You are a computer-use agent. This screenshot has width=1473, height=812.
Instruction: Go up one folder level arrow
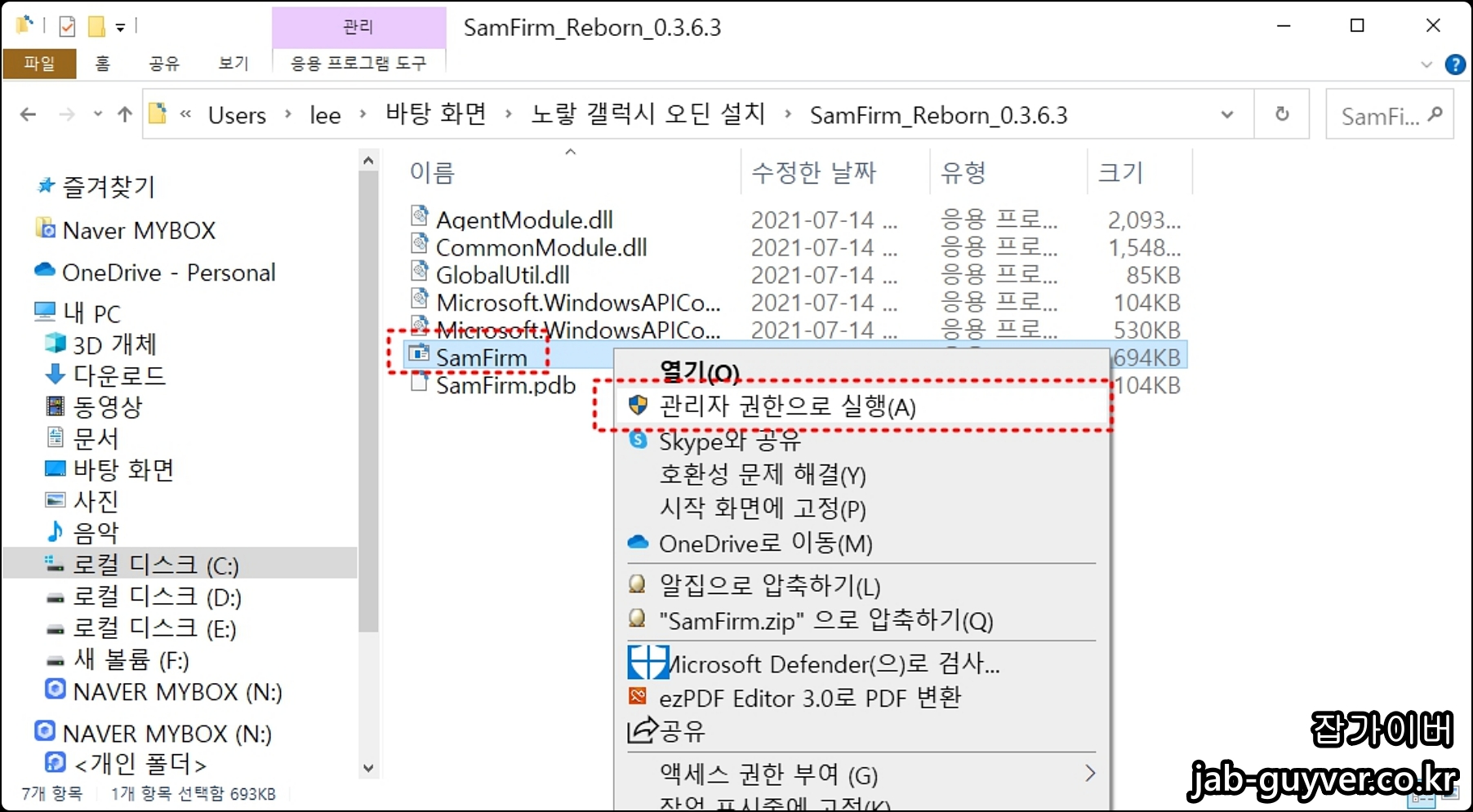pos(125,114)
